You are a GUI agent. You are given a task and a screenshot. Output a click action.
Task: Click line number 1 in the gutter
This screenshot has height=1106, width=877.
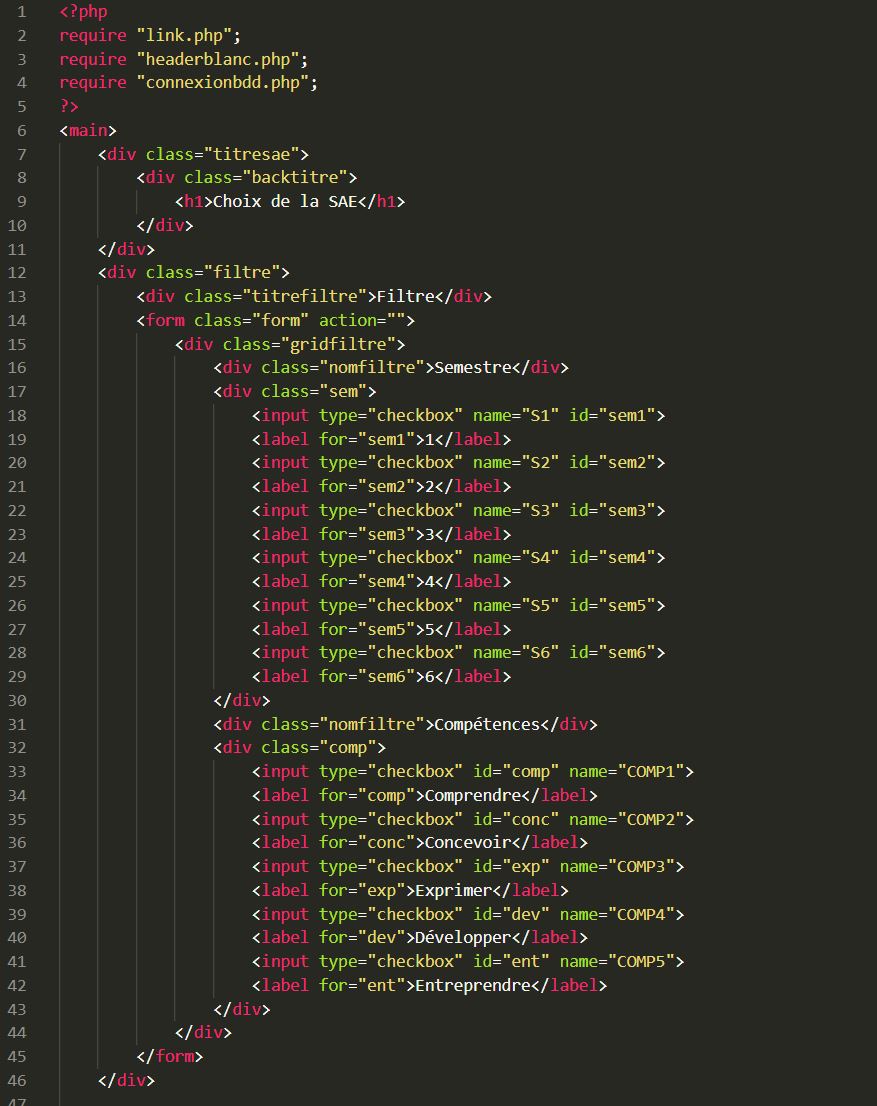click(21, 11)
